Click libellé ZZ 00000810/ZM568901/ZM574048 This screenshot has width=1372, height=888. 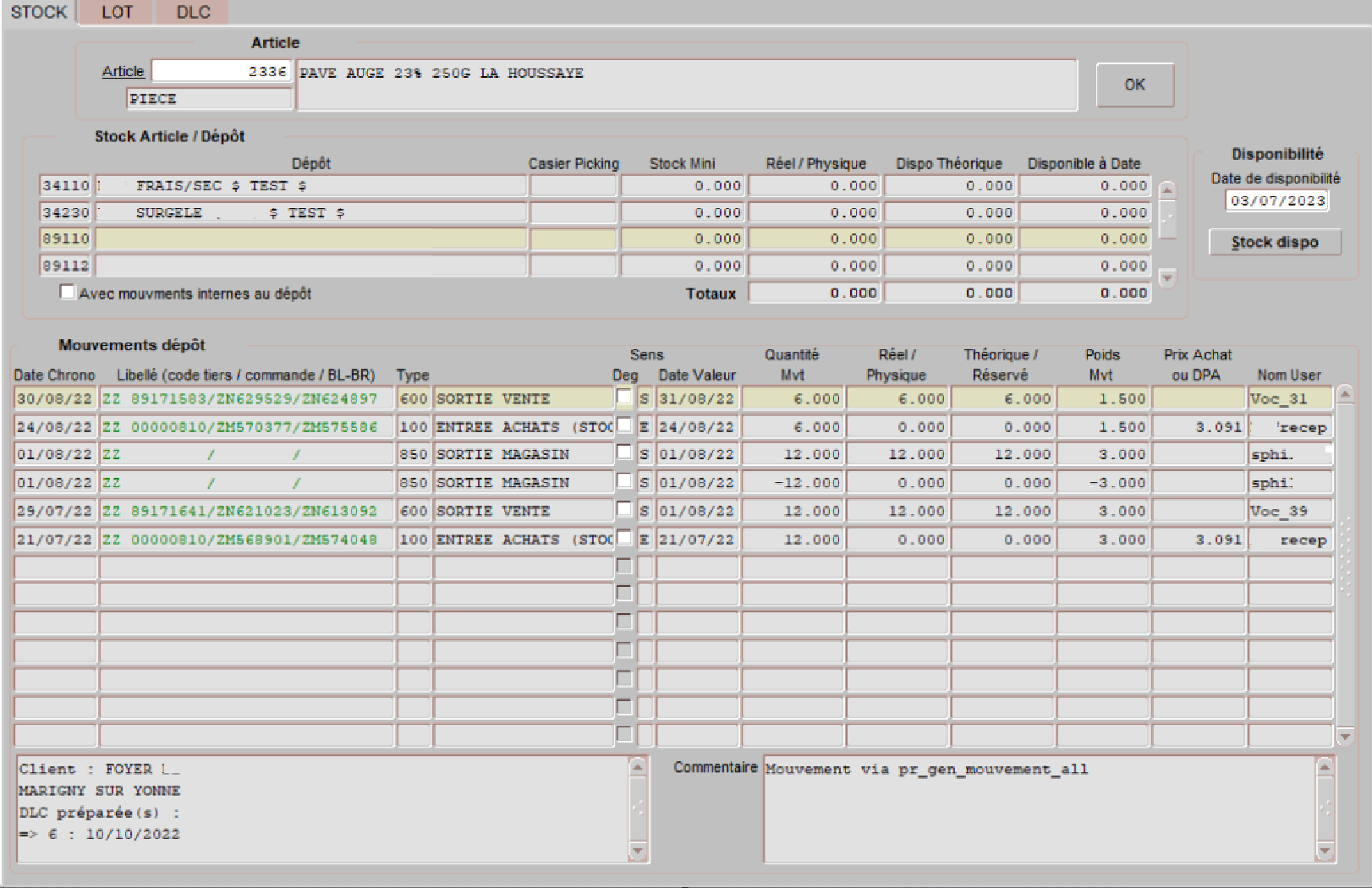[247, 540]
